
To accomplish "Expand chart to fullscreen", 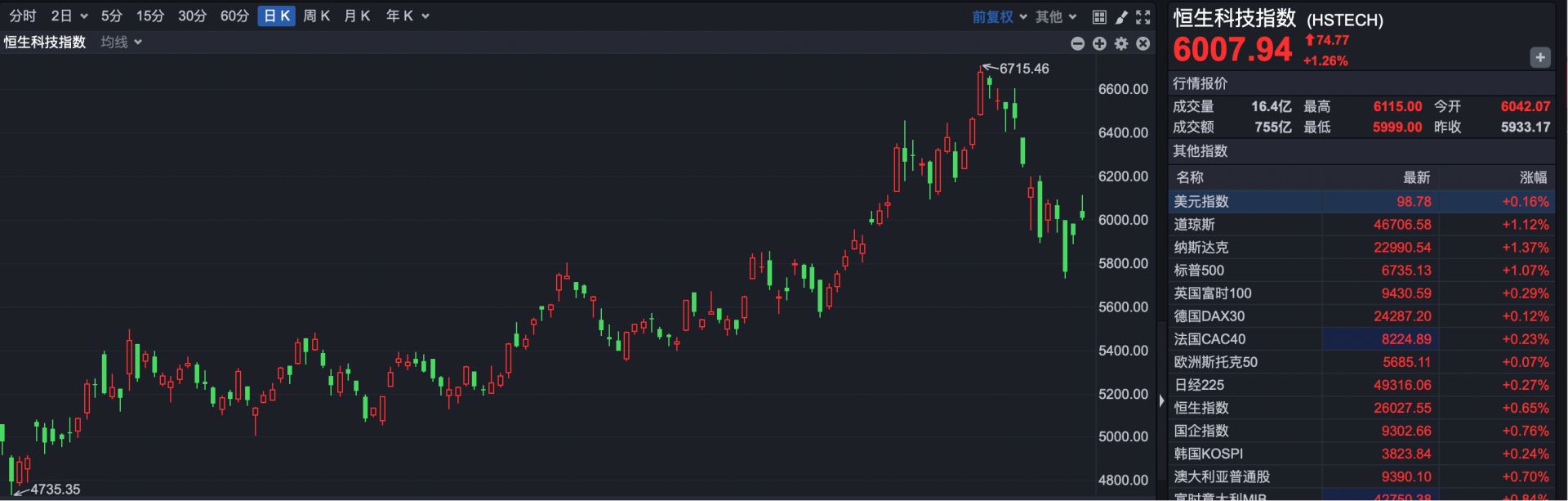I will pyautogui.click(x=1143, y=17).
